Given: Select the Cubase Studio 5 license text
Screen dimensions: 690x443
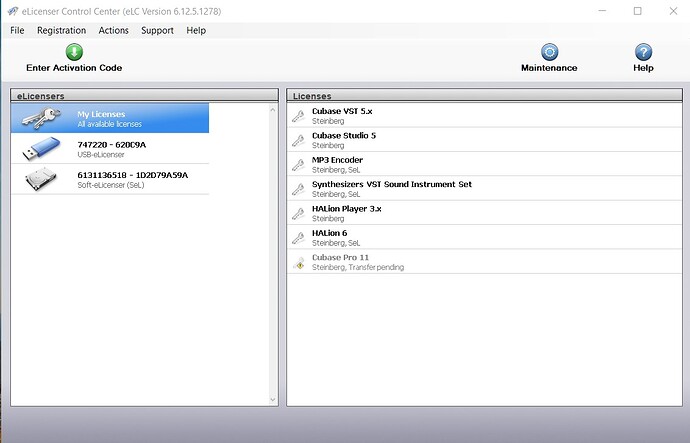Looking at the screenshot, I should [344, 135].
